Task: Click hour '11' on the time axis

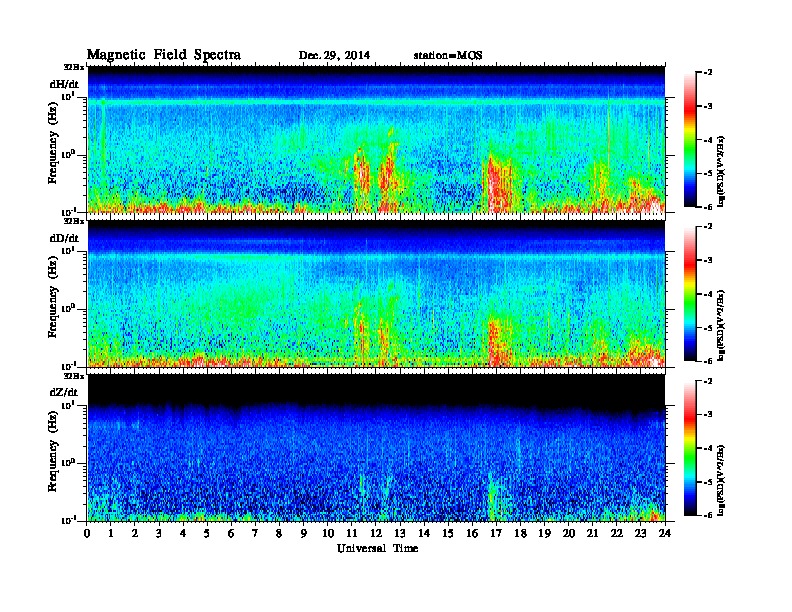Action: click(x=352, y=534)
